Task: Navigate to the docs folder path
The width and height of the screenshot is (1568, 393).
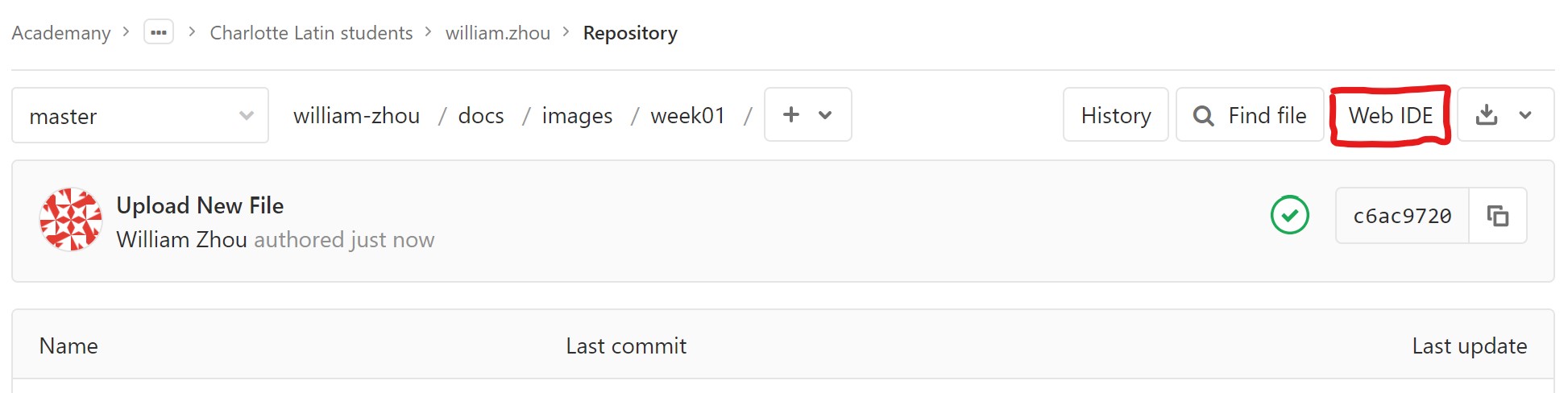Action: point(481,116)
